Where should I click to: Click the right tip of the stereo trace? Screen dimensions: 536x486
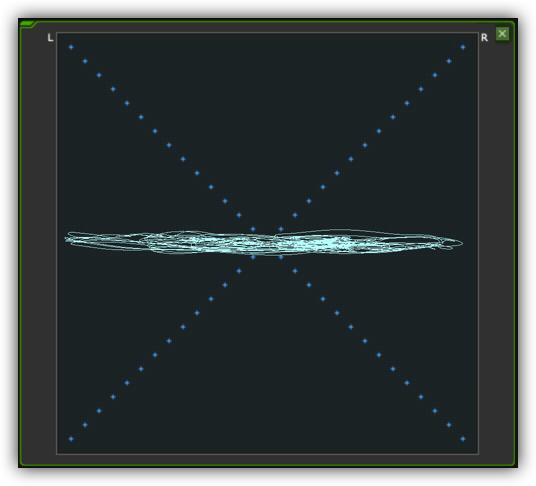[460, 243]
